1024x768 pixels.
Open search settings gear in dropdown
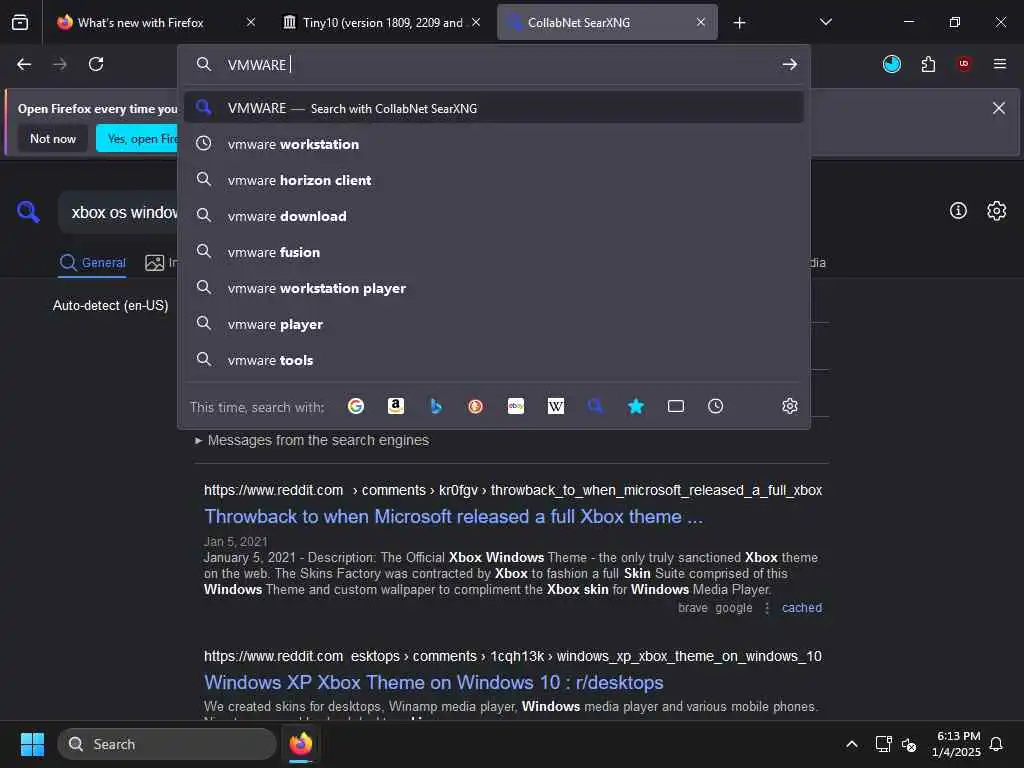click(790, 406)
